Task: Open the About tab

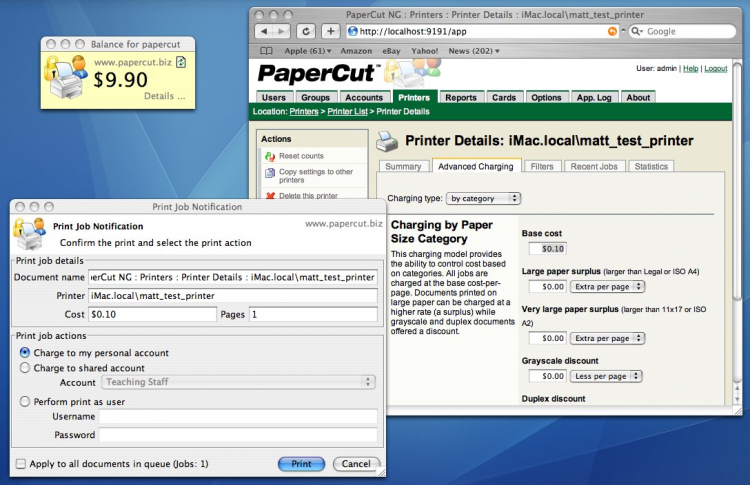Action: coord(638,97)
